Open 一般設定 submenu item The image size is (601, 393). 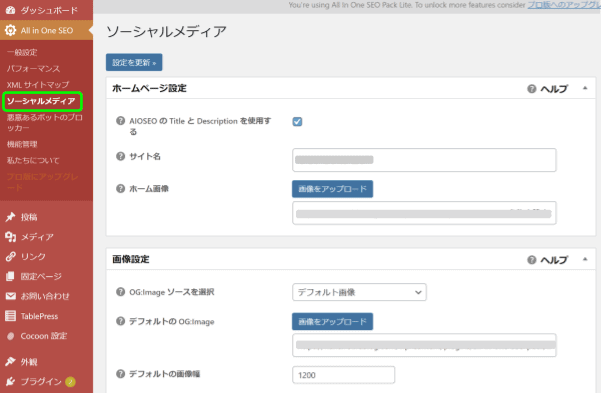22,53
